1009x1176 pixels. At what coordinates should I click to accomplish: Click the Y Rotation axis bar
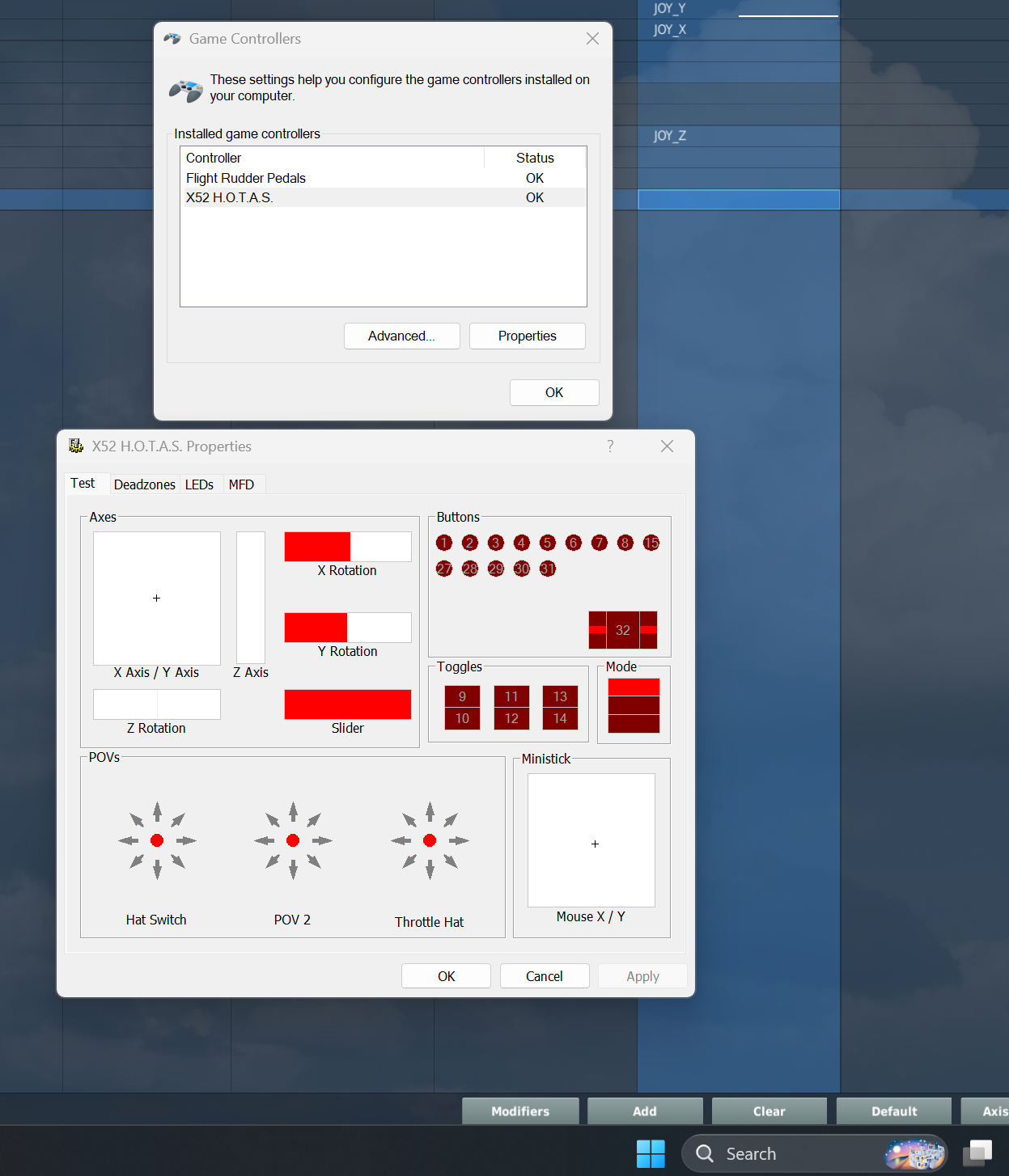tap(348, 628)
